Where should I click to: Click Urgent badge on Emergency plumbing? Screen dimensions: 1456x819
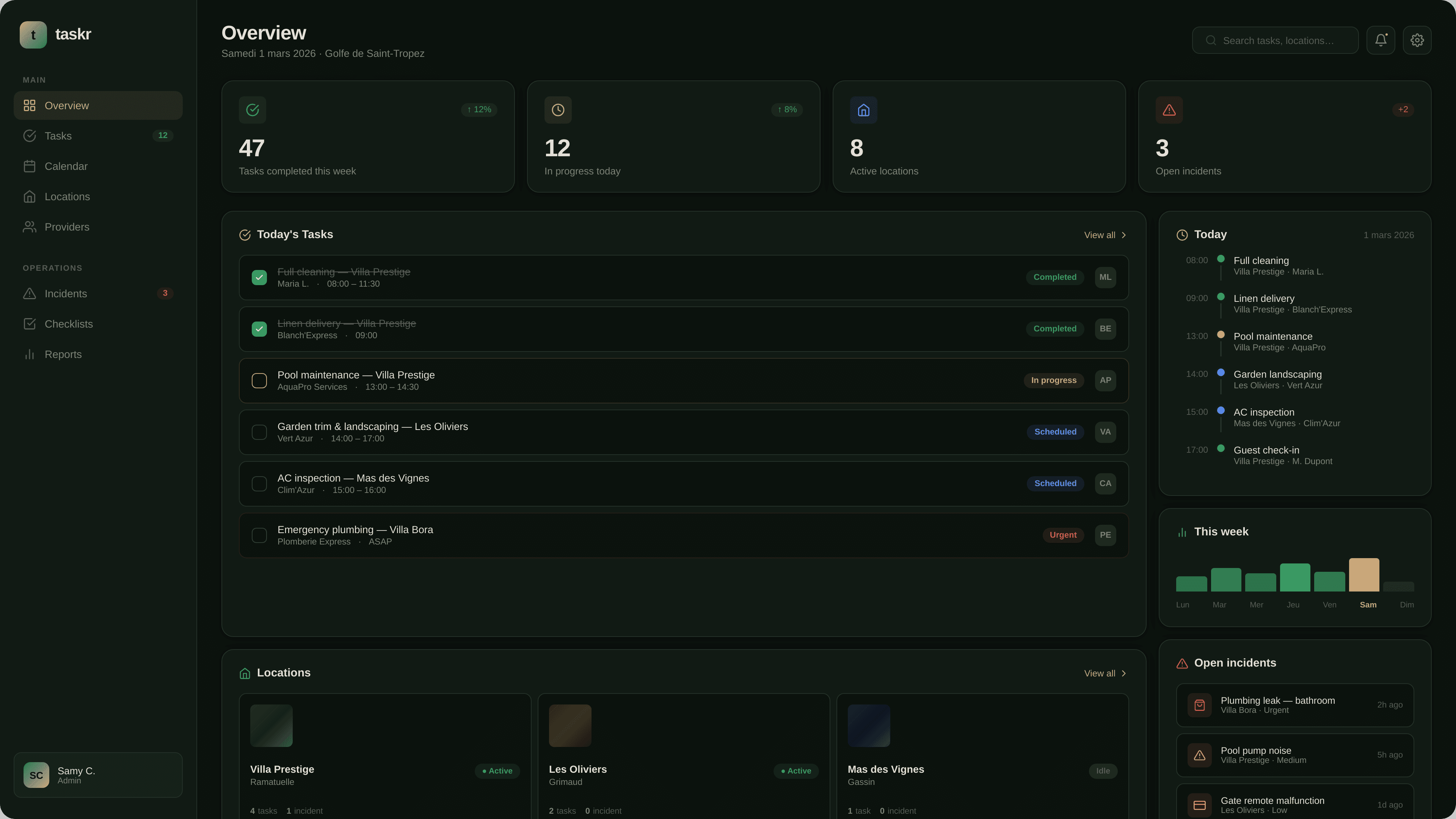1062,535
